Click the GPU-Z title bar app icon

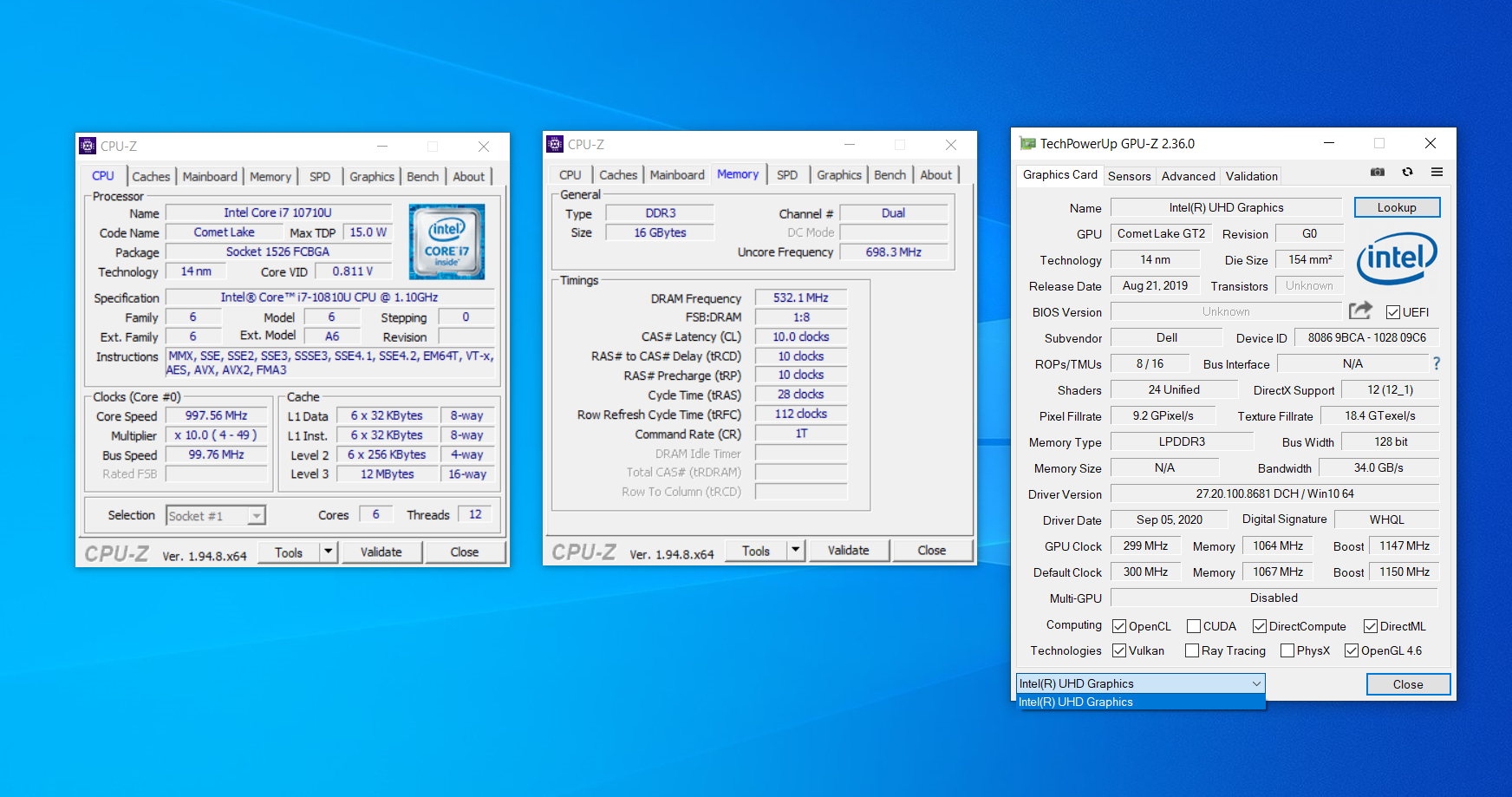point(1028,144)
